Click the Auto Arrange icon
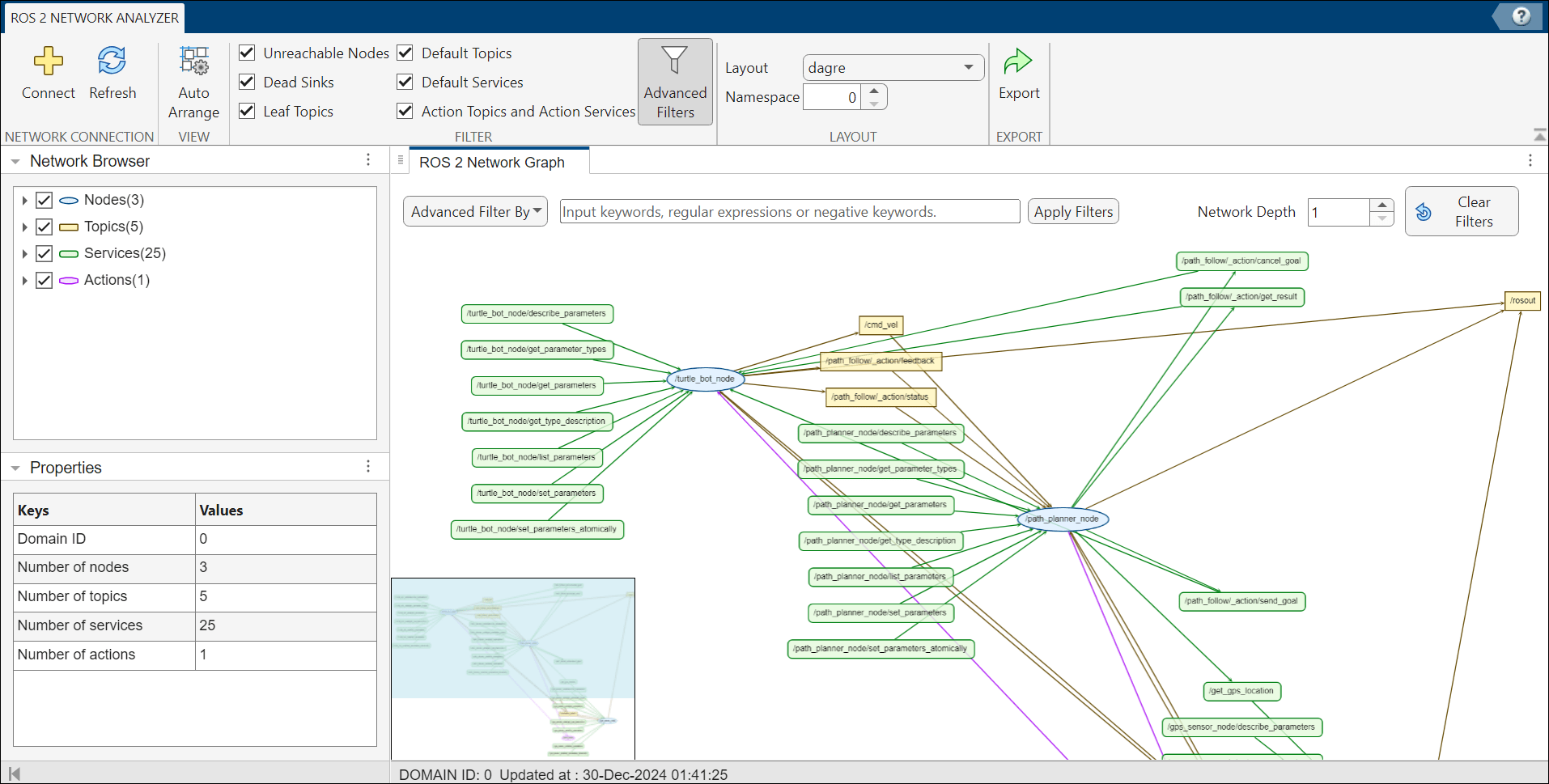This screenshot has width=1549, height=784. 193,61
